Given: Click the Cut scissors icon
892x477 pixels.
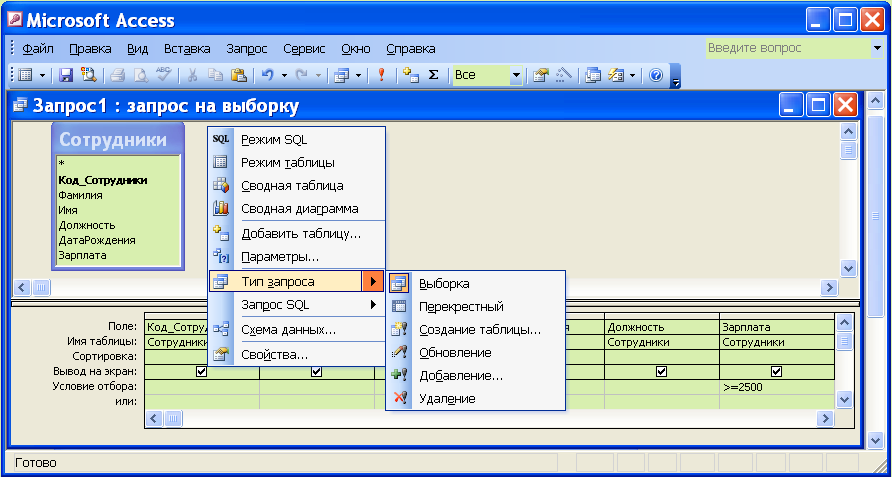Looking at the screenshot, I should pos(192,75).
